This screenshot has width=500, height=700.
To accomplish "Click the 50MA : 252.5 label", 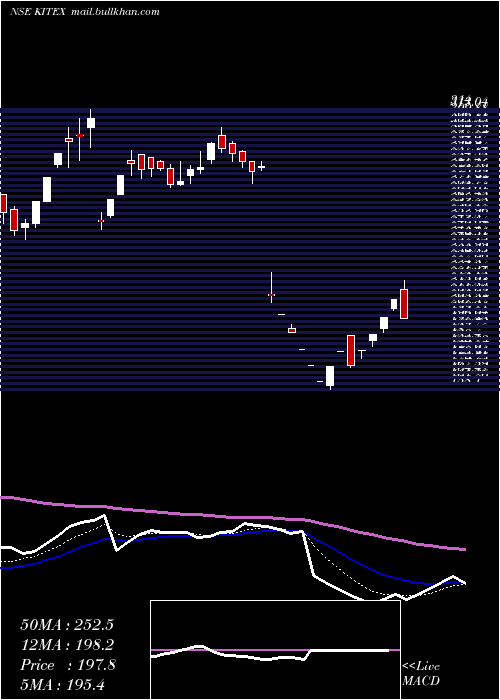I will tap(67, 625).
